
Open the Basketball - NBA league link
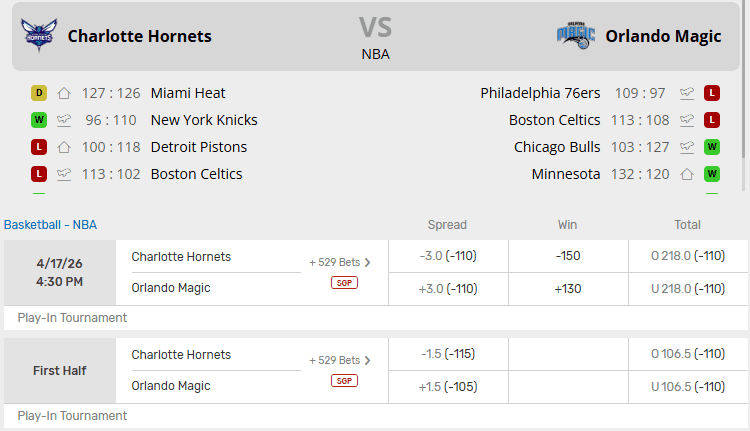51,225
